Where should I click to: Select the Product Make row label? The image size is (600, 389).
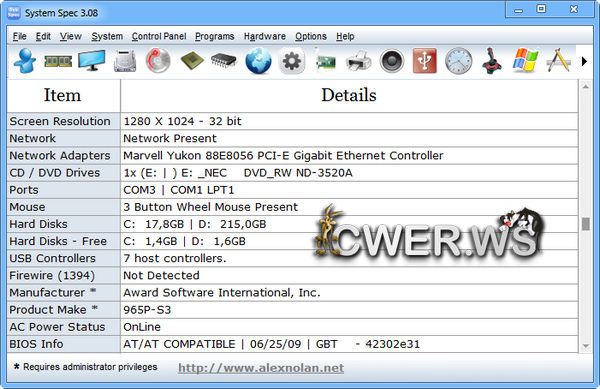(54, 310)
